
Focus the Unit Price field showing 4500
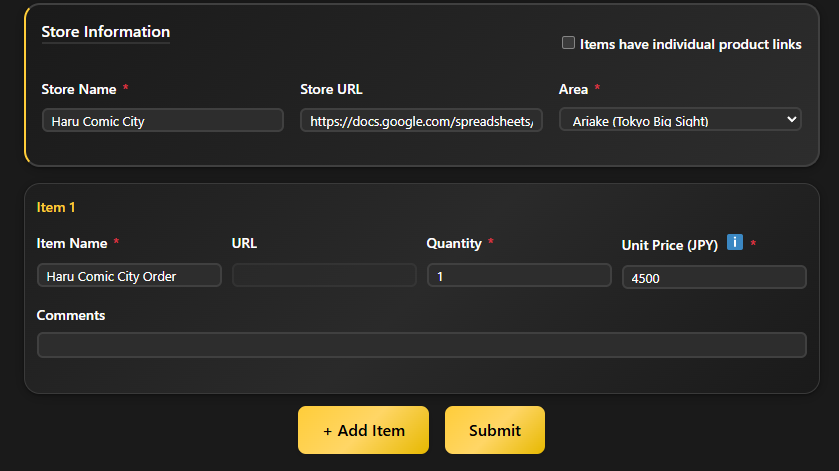(714, 277)
